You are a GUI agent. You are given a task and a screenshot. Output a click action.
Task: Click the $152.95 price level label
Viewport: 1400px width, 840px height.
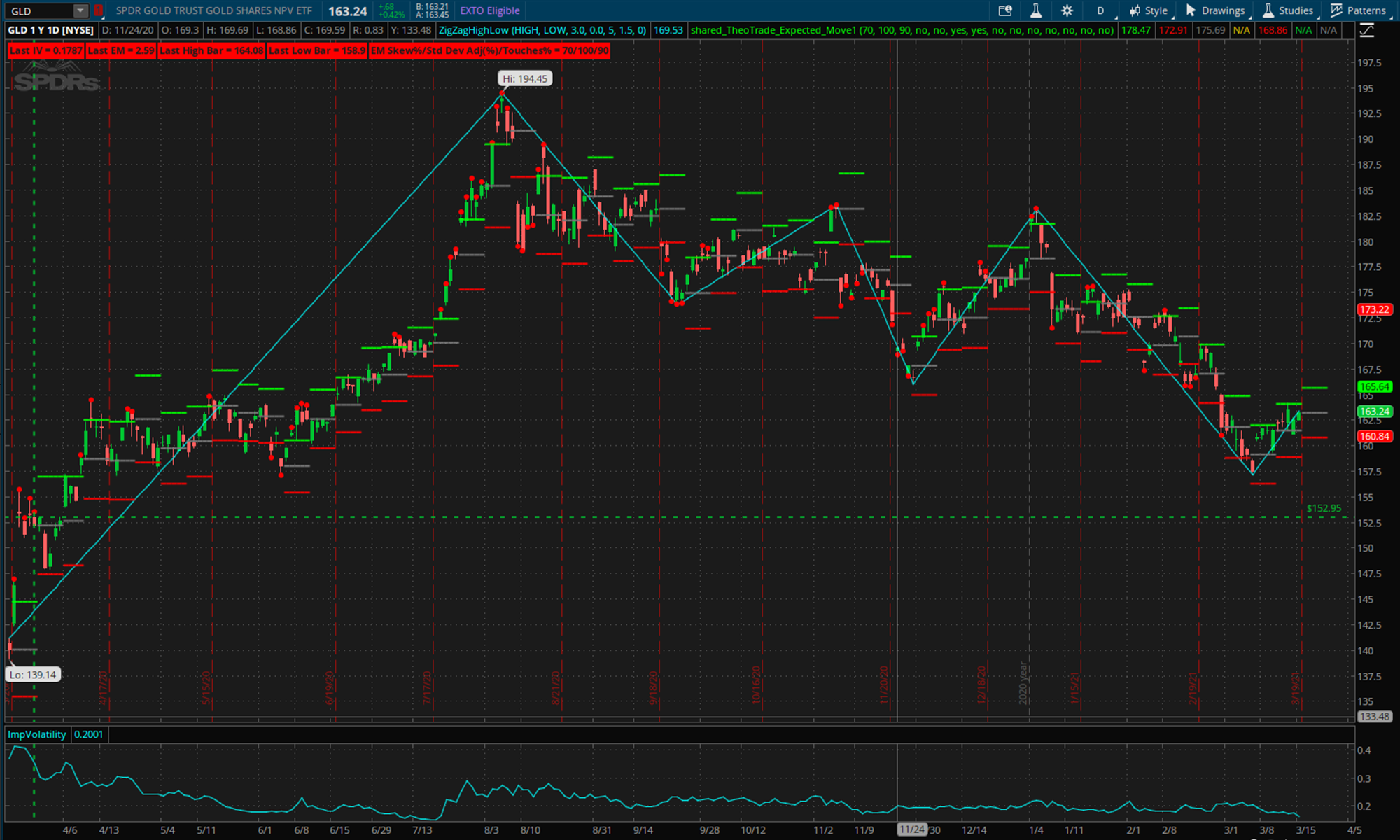tap(1324, 508)
